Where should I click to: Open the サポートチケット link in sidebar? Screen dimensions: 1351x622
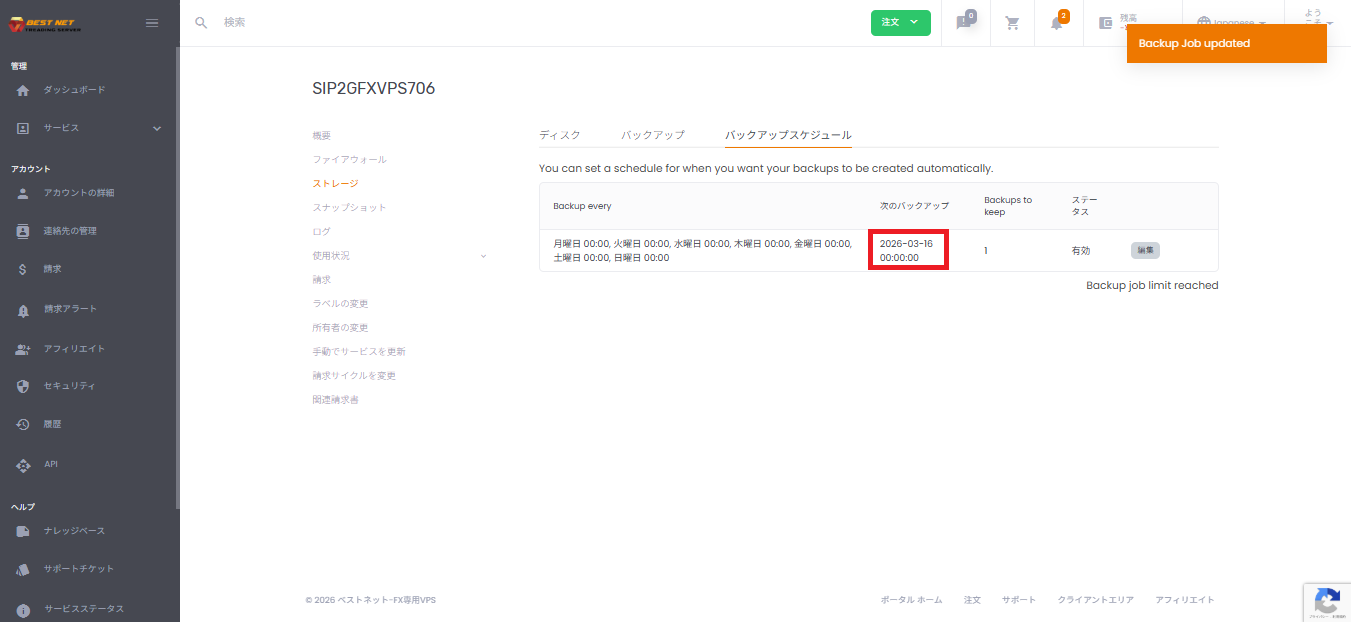coord(24,569)
